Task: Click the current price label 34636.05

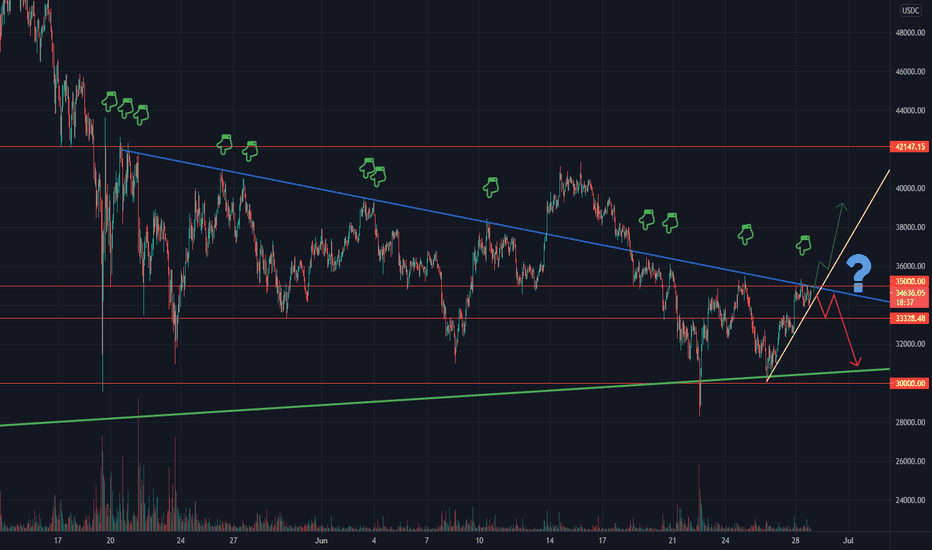Action: coord(909,293)
